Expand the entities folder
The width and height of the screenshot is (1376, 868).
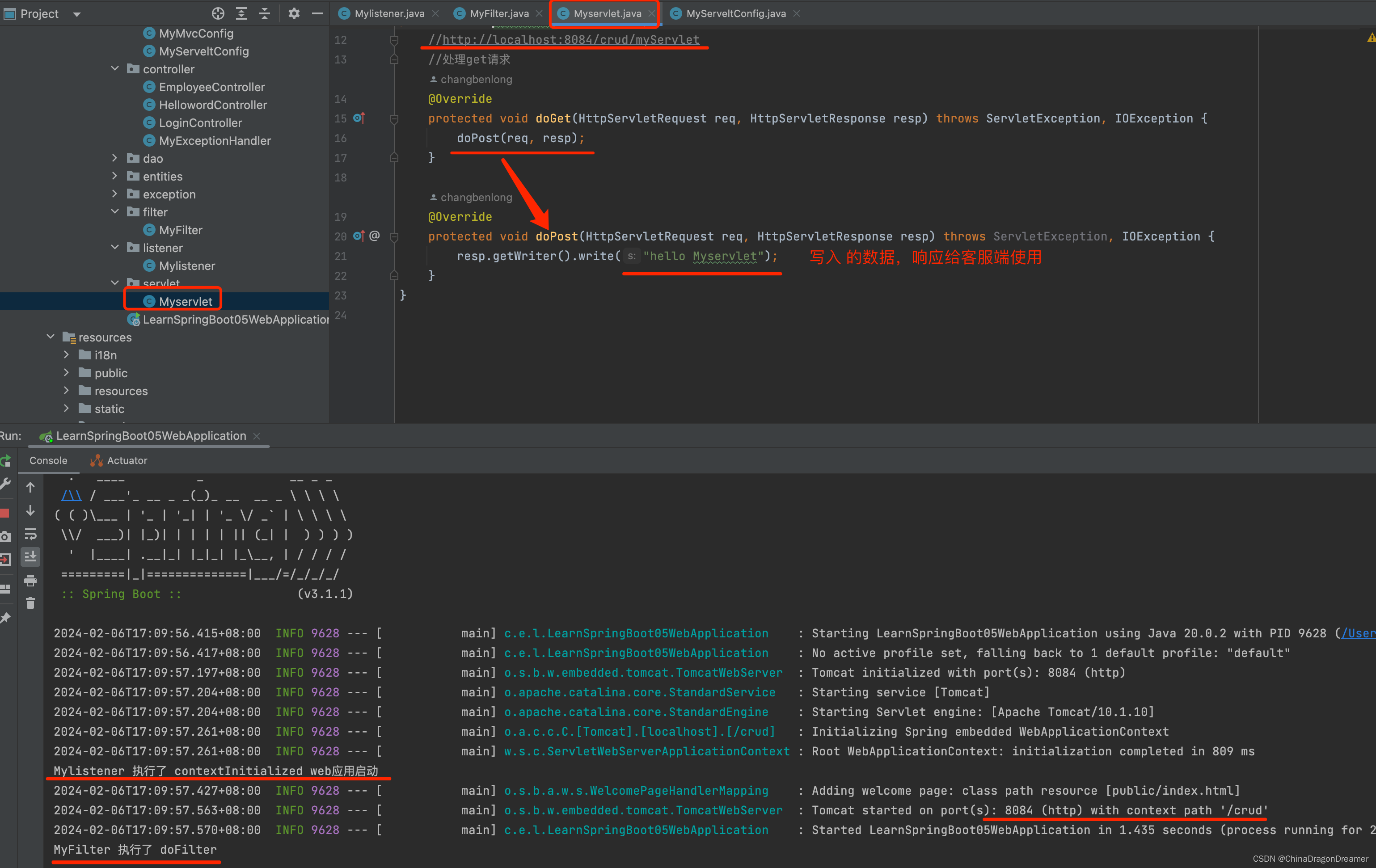115,176
